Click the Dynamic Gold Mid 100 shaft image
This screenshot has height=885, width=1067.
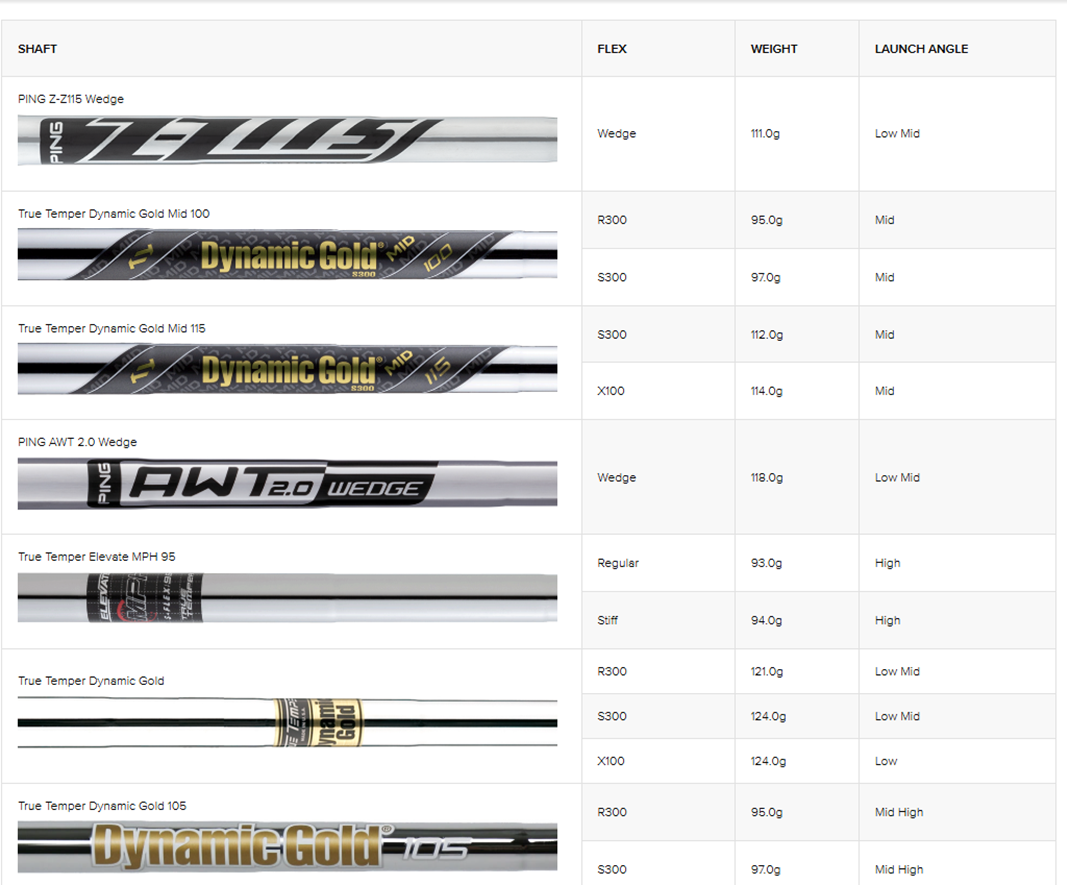click(287, 255)
